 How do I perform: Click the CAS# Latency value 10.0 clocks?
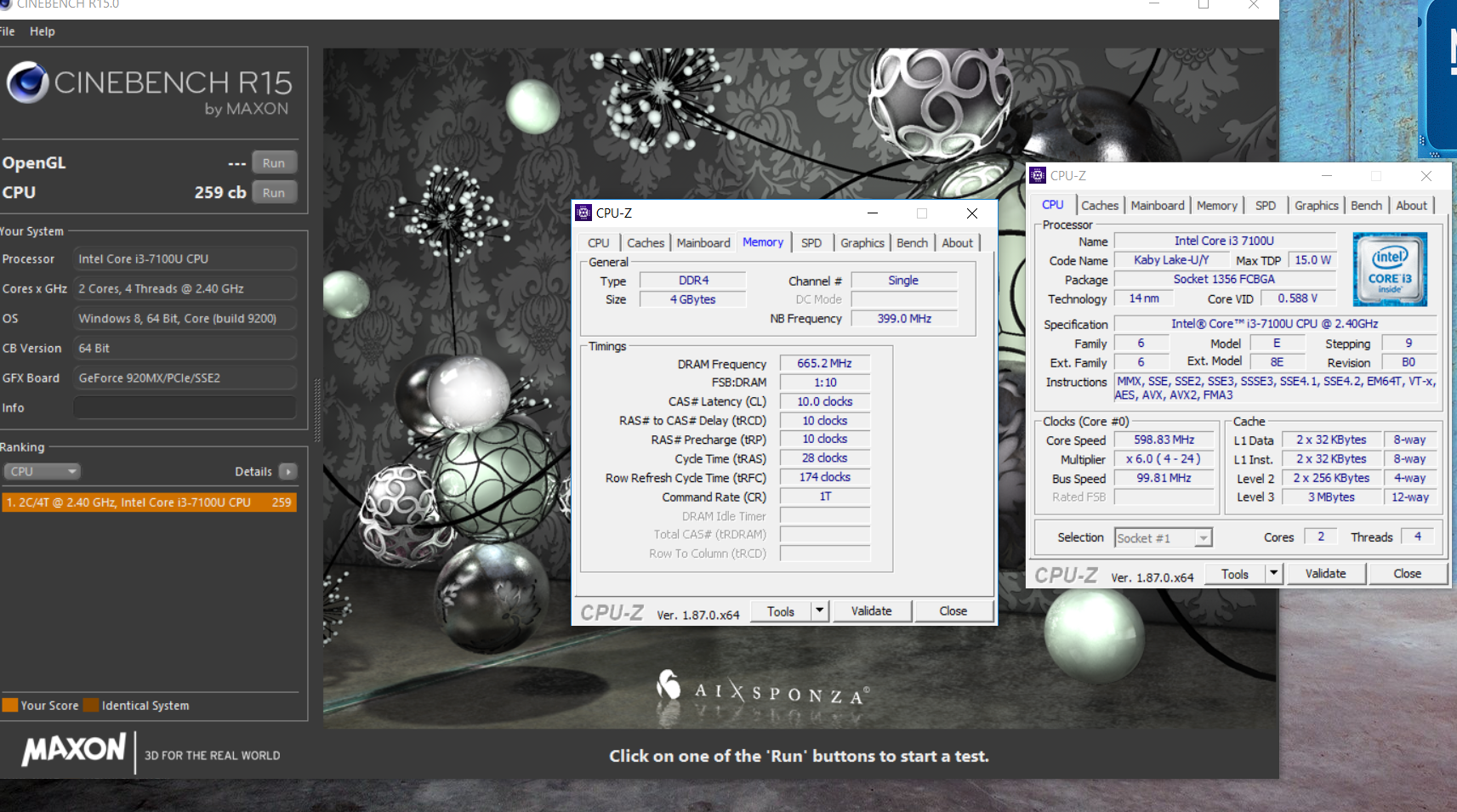[824, 401]
